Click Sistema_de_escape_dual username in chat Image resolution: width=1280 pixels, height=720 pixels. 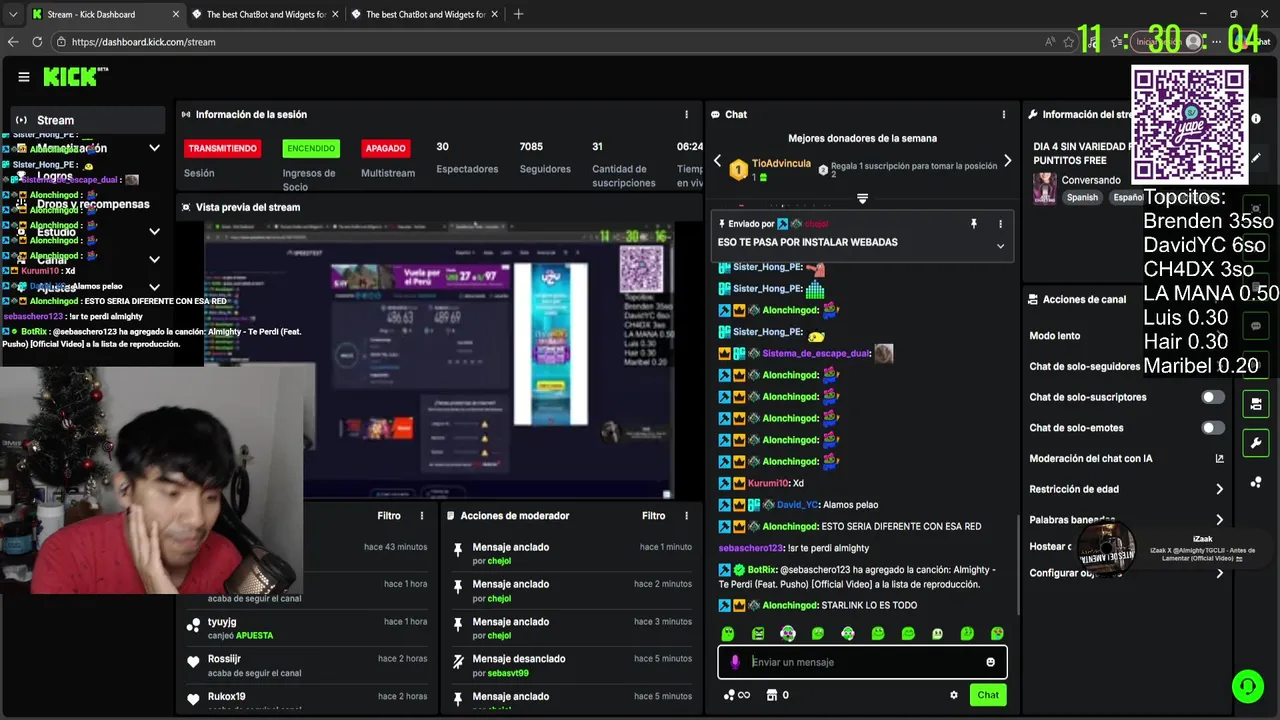tap(816, 353)
